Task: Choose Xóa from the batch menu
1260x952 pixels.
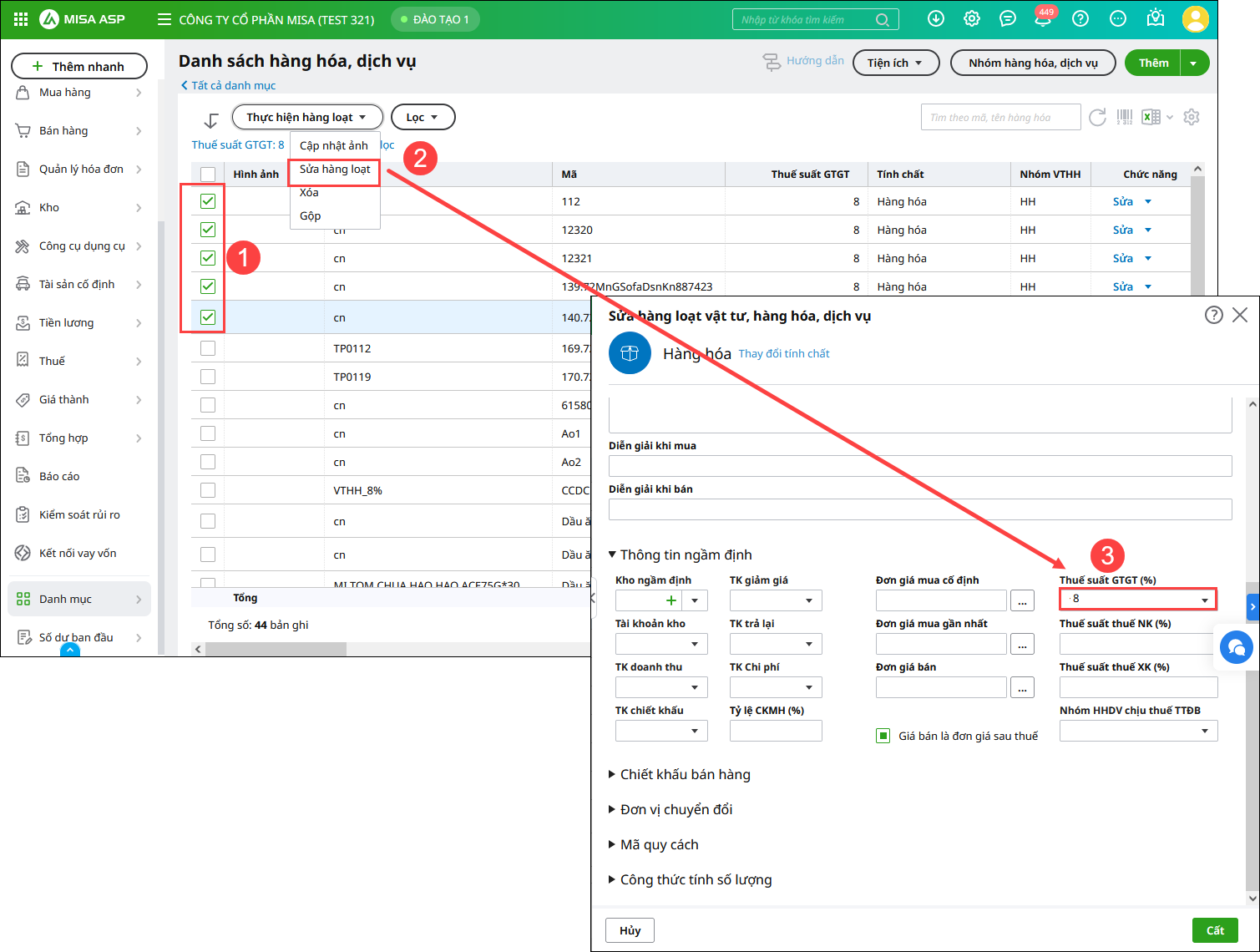Action: 335,192
